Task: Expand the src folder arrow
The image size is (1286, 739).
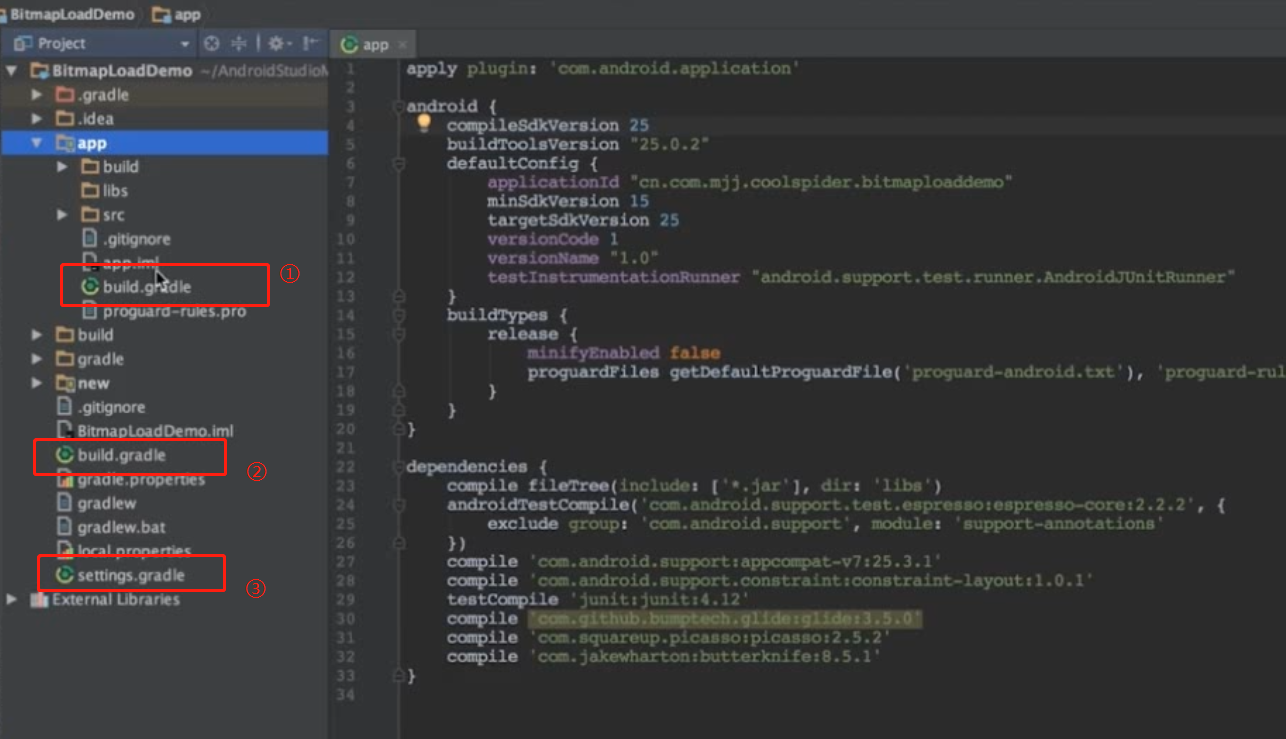Action: coord(62,215)
